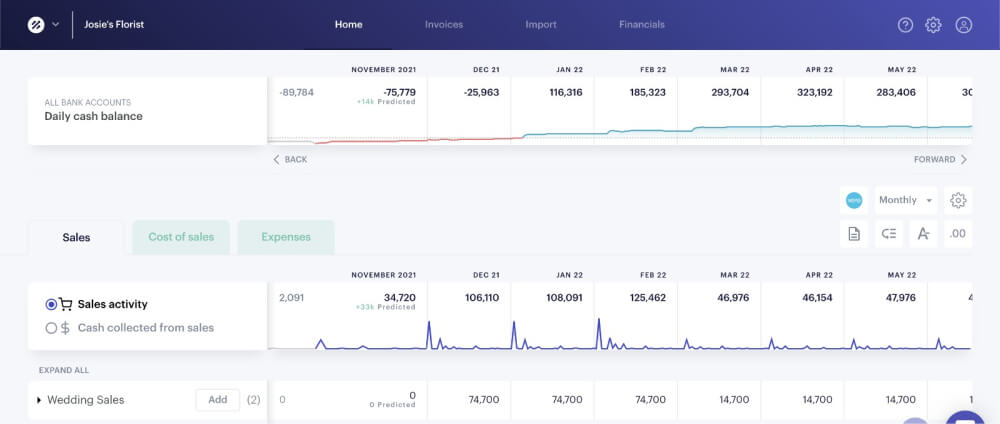Click EXPAND ALL link
Image resolution: width=1000 pixels, height=424 pixels.
pyautogui.click(x=64, y=370)
